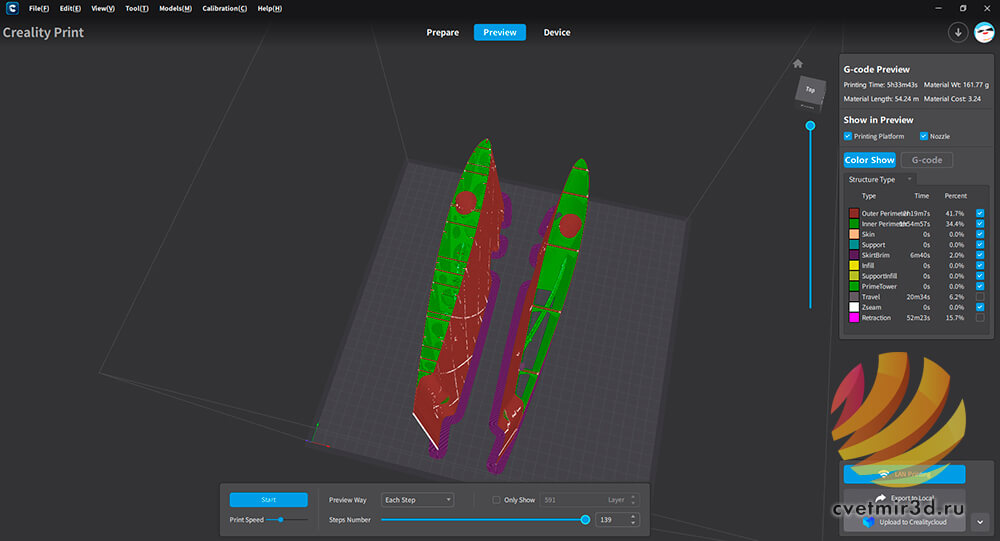Image resolution: width=1000 pixels, height=541 pixels.
Task: Open the Tool menu
Action: [x=136, y=8]
